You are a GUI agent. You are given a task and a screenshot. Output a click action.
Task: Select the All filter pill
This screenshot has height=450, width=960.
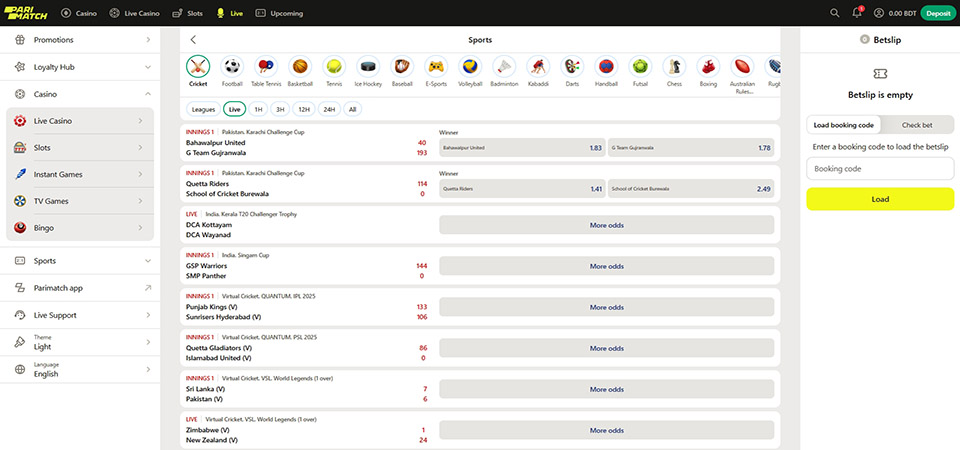tap(353, 110)
